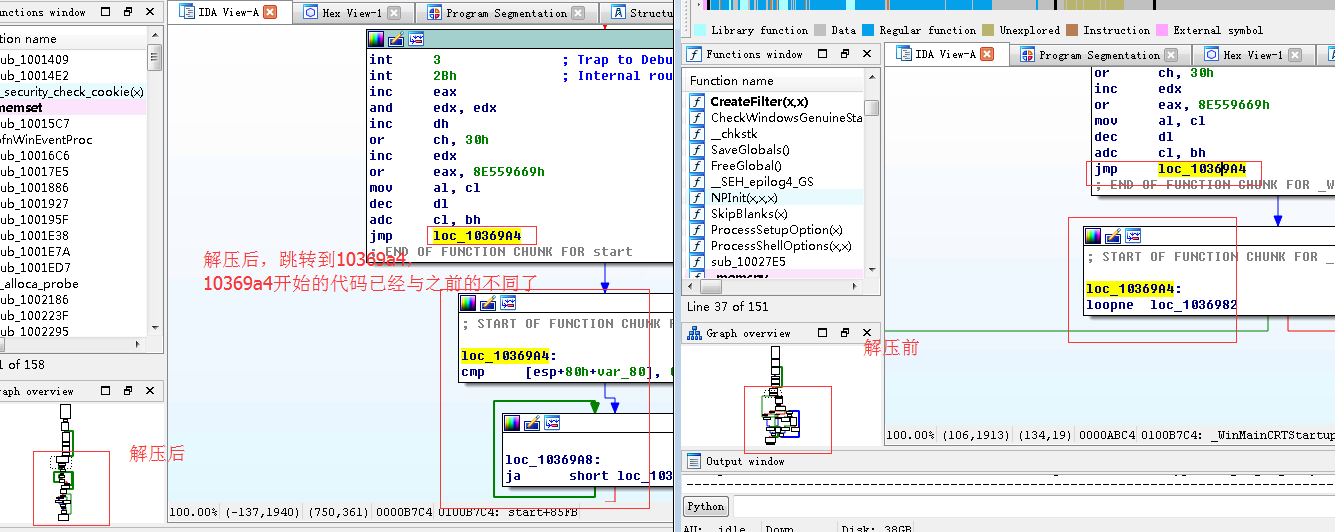
Task: Click the jmp loc_10369A4 target in left graph
Action: 477,236
